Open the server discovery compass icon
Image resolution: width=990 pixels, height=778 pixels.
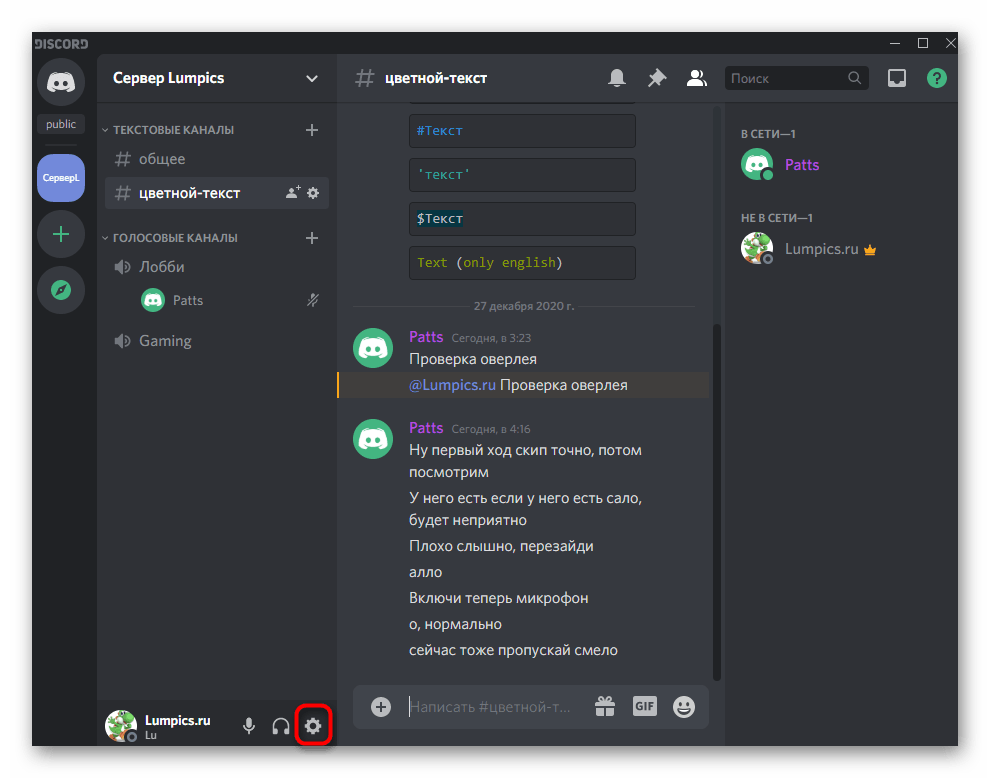(61, 290)
